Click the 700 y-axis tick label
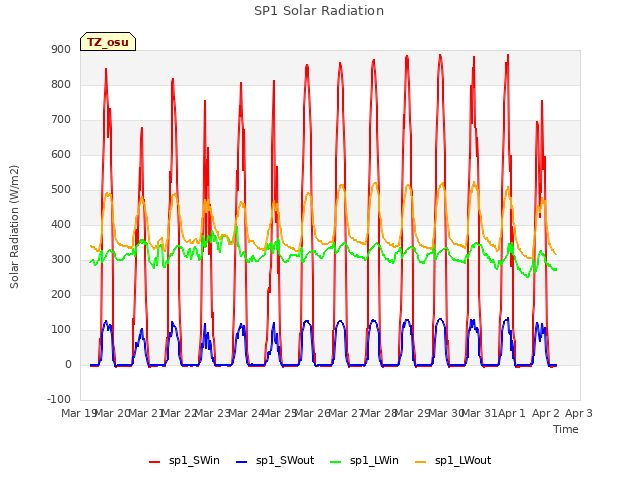Viewport: 640px width, 480px height. coord(61,120)
